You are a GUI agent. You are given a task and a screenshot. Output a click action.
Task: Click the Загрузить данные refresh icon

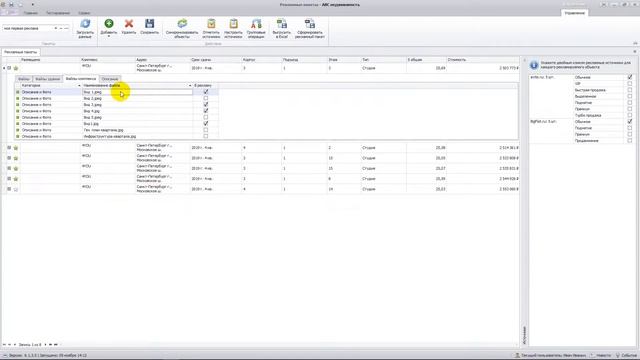point(85,24)
